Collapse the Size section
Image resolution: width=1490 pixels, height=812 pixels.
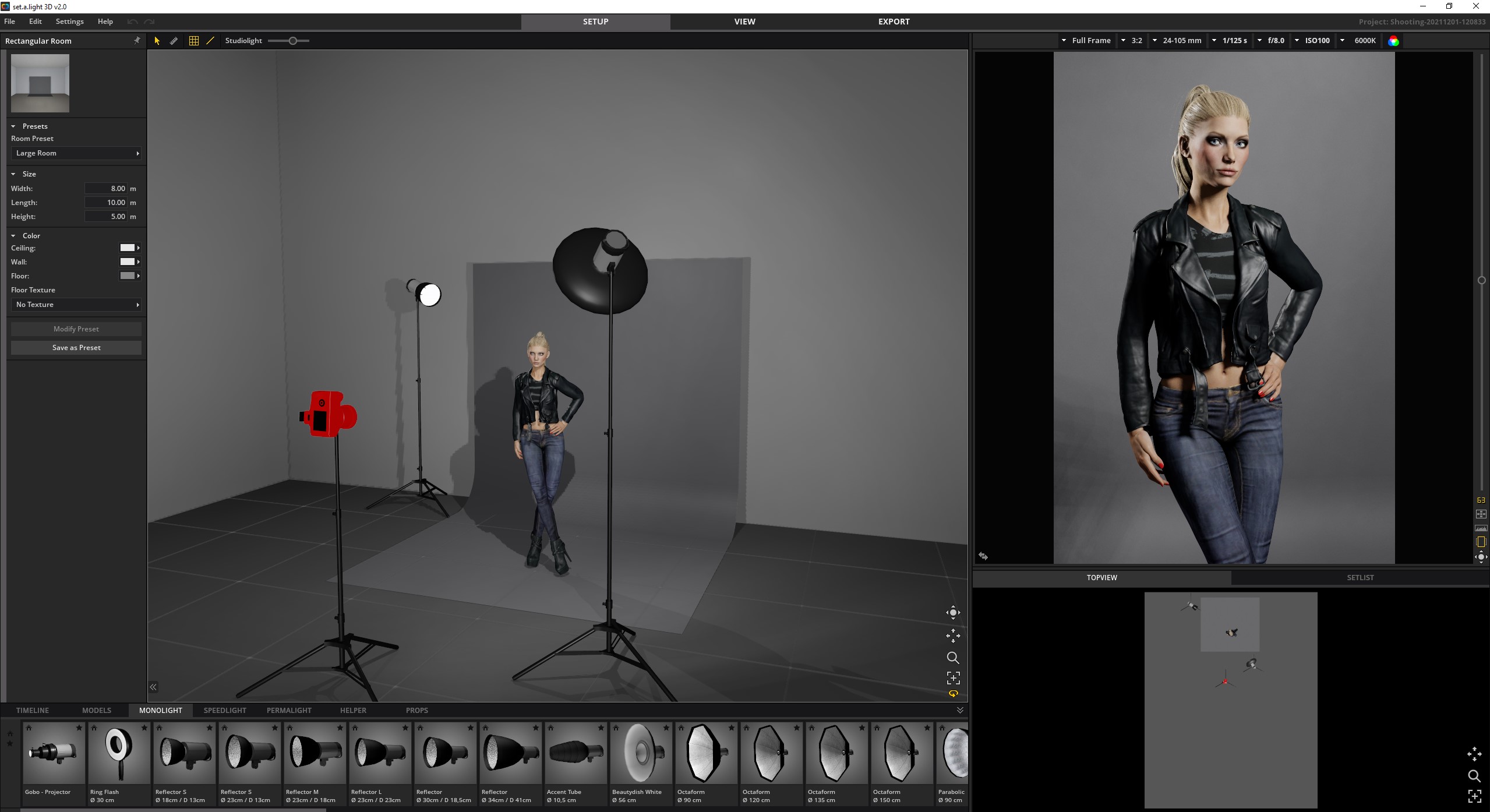coord(13,174)
